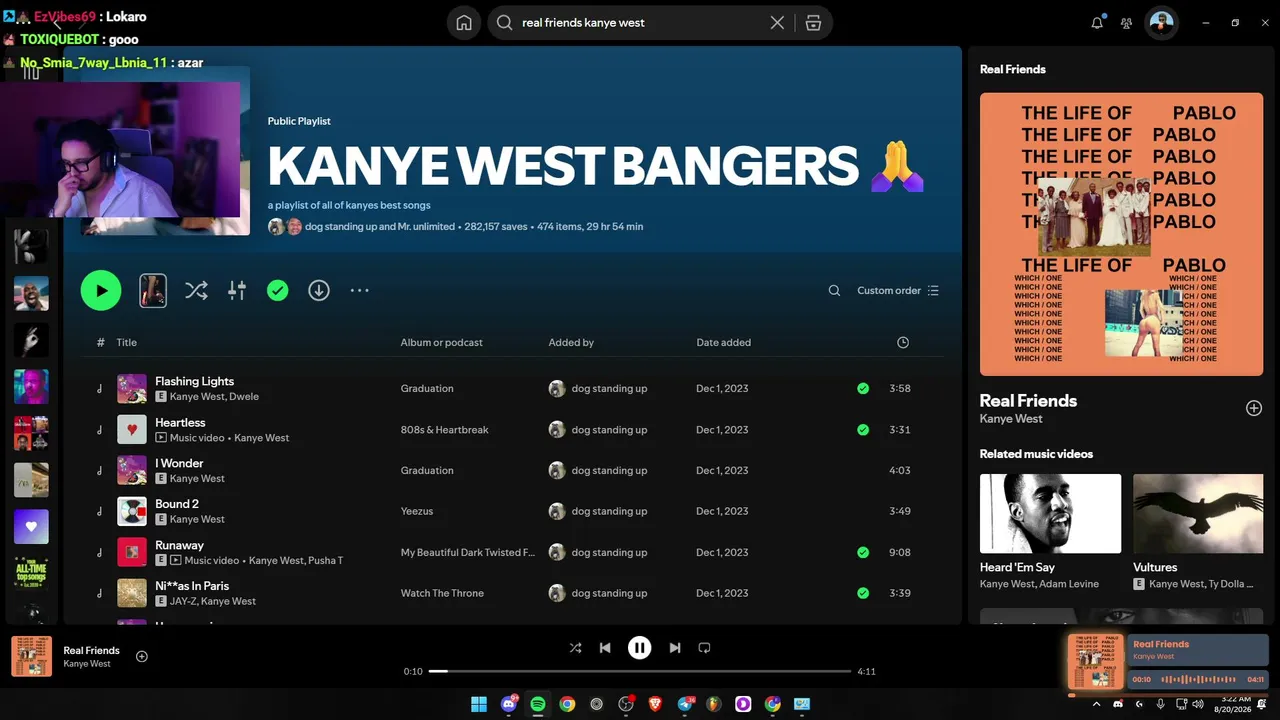Open more options for the playlist

[x=360, y=291]
